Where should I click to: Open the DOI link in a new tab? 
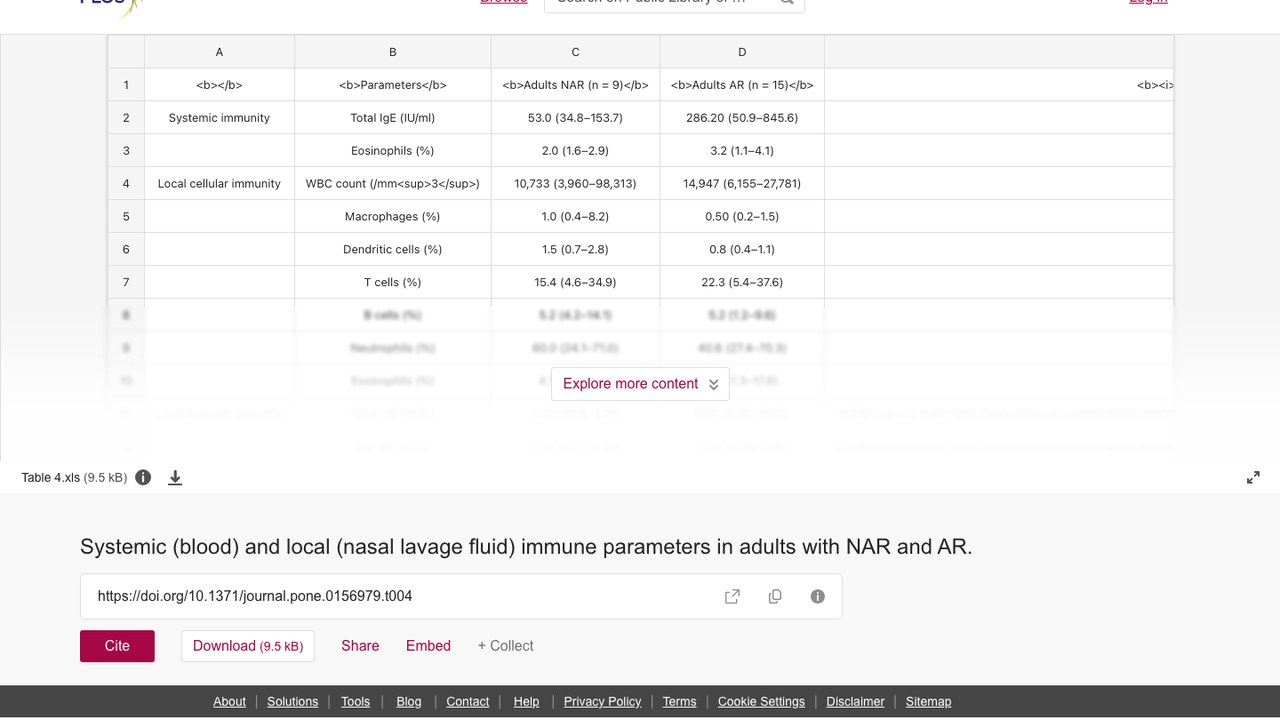[x=732, y=596]
